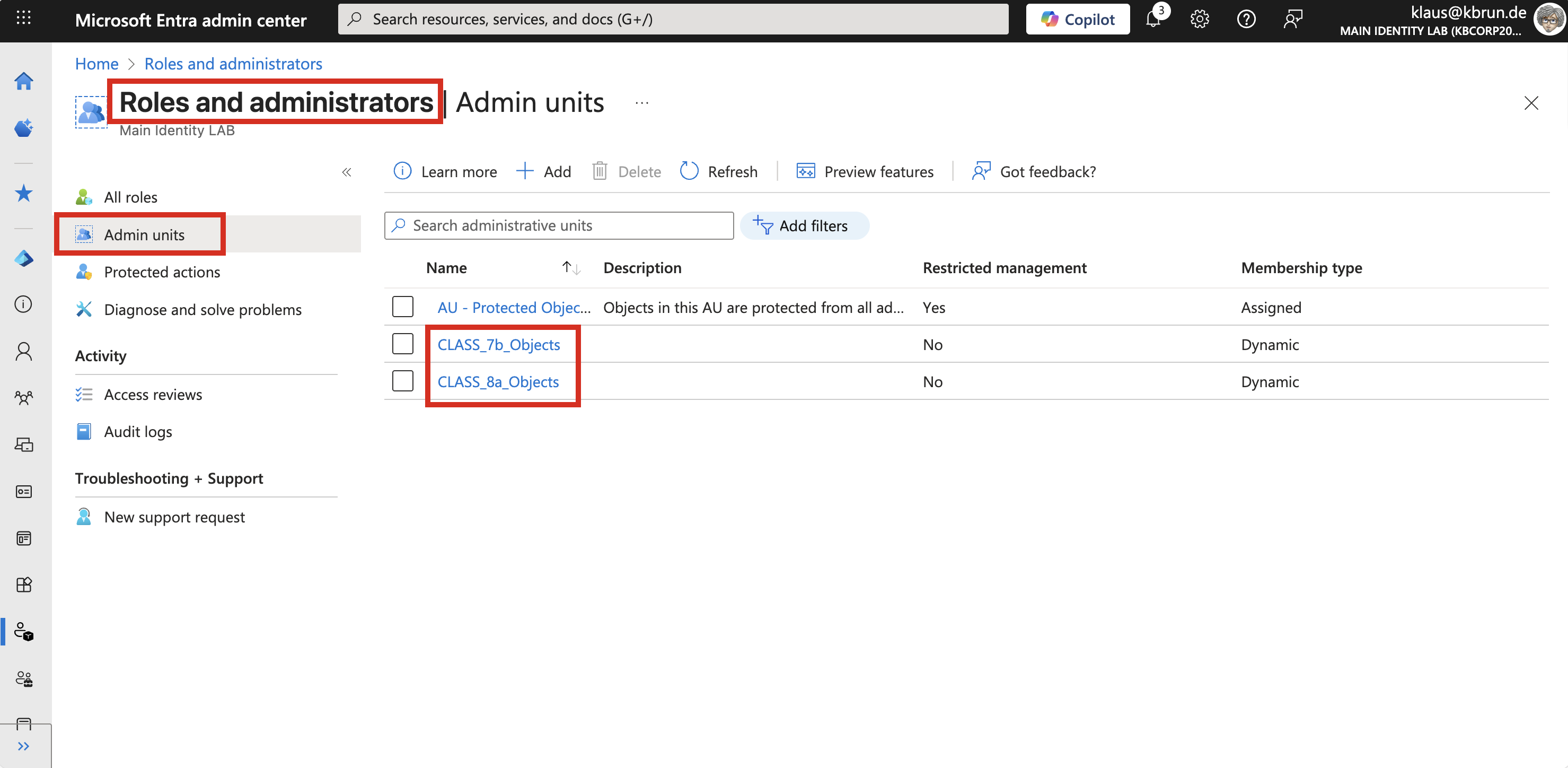
Task: Open All roles in side menu
Action: [x=130, y=197]
